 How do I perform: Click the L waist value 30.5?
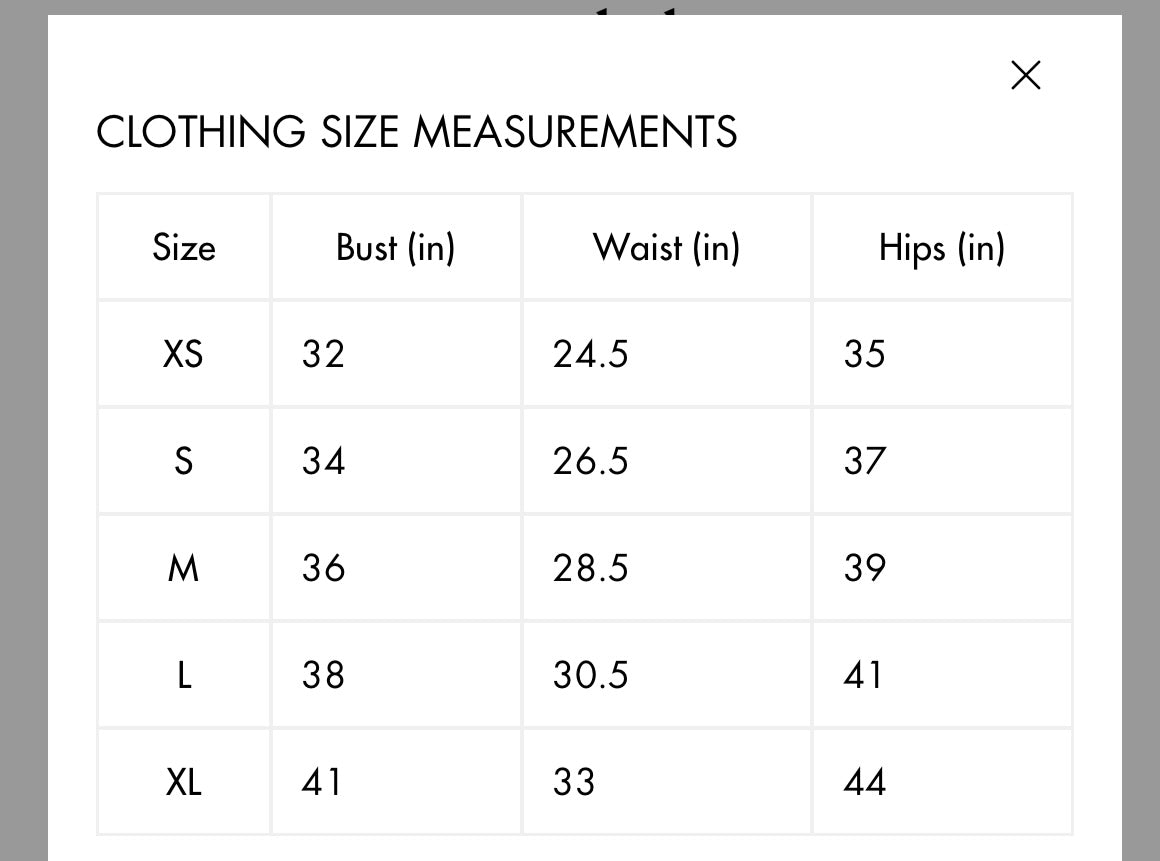pos(590,675)
